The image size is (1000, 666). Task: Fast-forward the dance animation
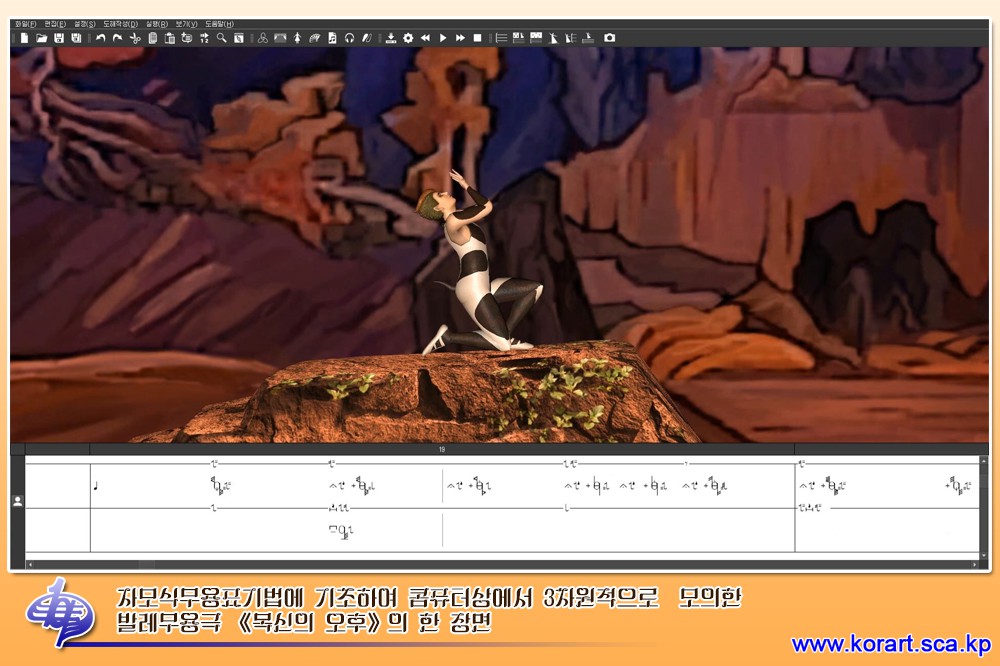click(x=460, y=38)
